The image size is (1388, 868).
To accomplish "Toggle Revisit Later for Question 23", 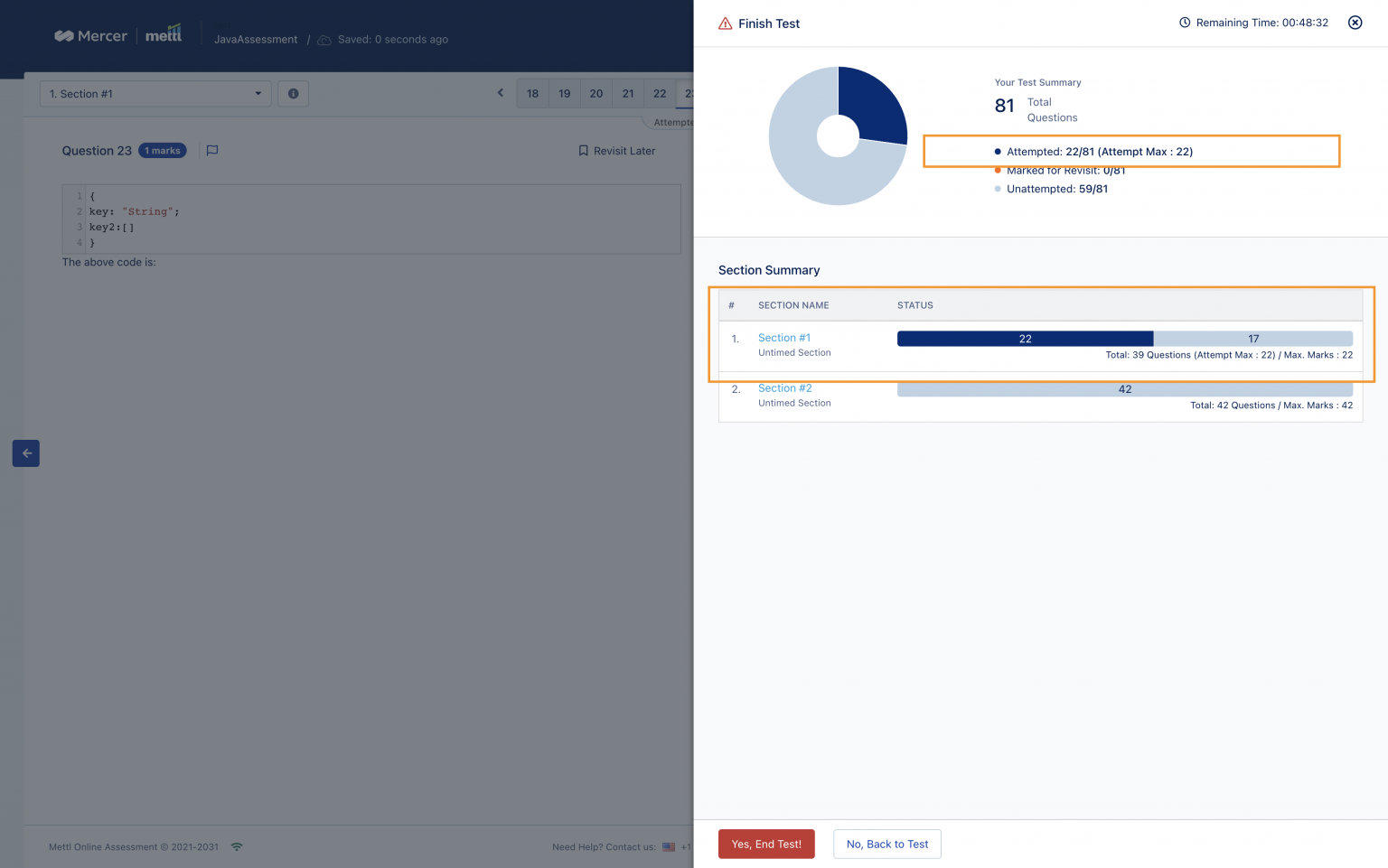I will point(617,151).
